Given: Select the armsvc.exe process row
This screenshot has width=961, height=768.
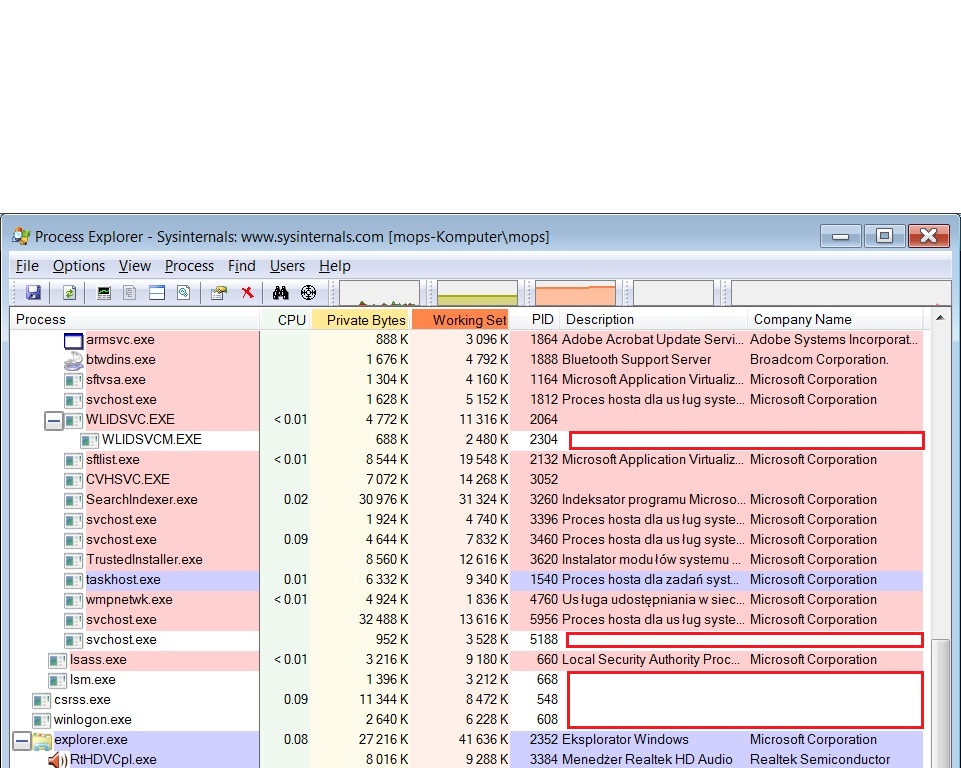Looking at the screenshot, I should point(467,340).
